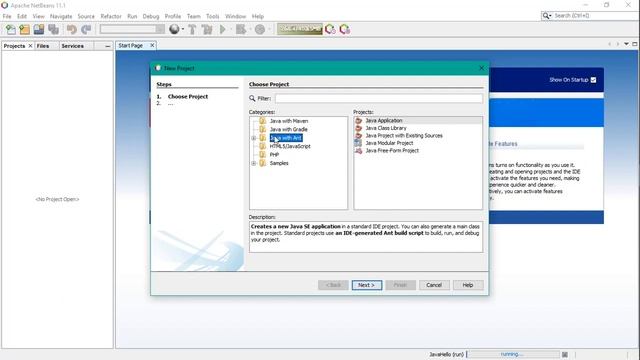Select Java Project with Existing Sources
This screenshot has height=360, width=640.
[404, 136]
